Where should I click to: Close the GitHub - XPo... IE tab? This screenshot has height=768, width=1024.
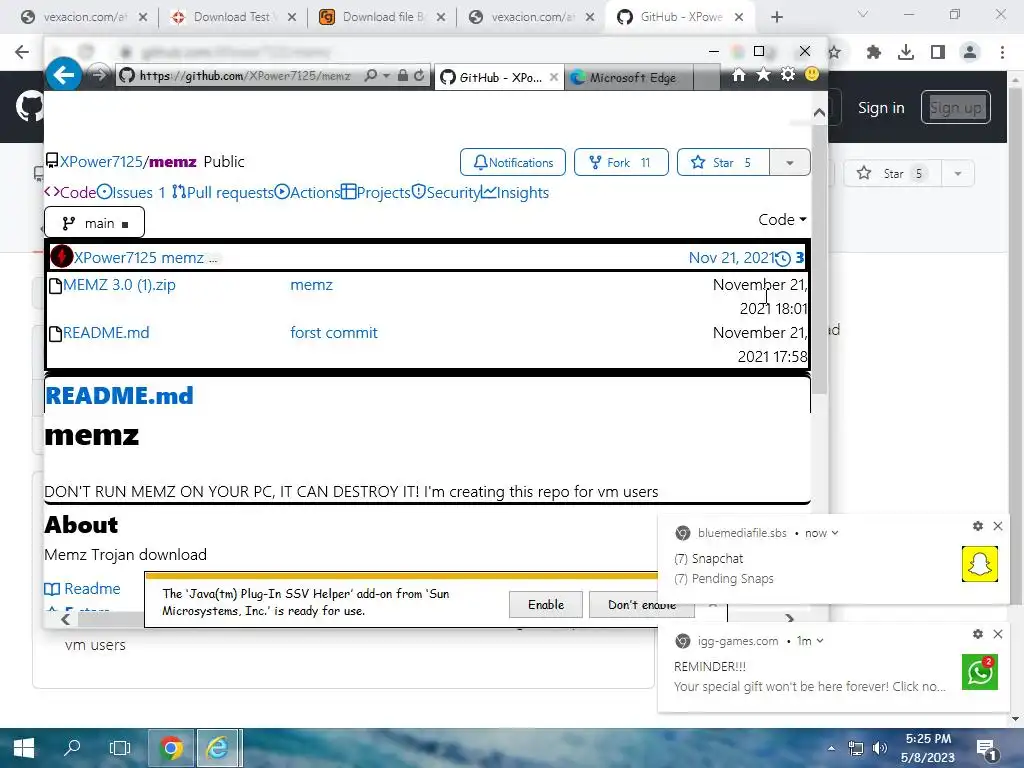pyautogui.click(x=554, y=77)
